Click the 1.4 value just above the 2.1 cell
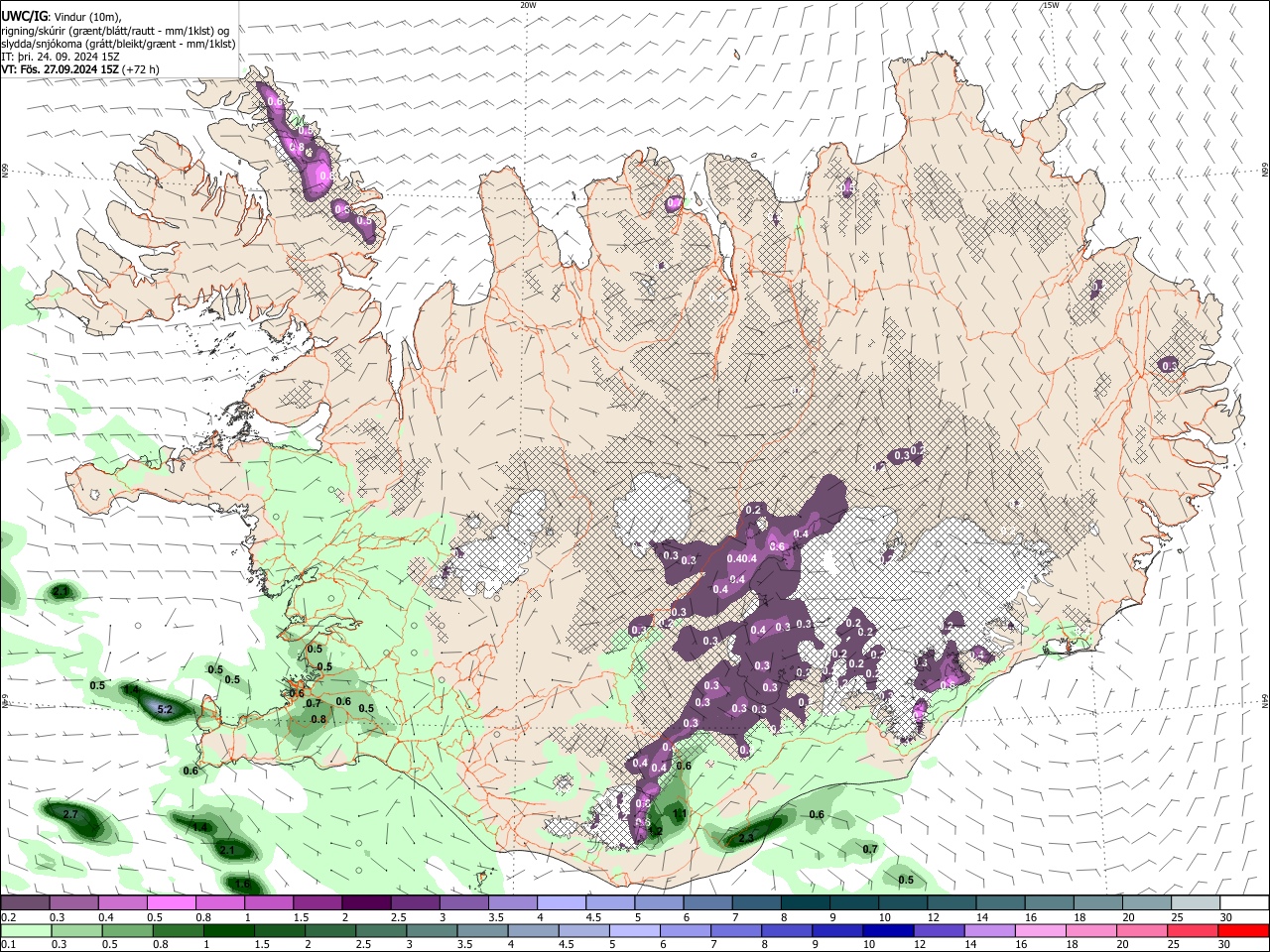 click(x=200, y=827)
